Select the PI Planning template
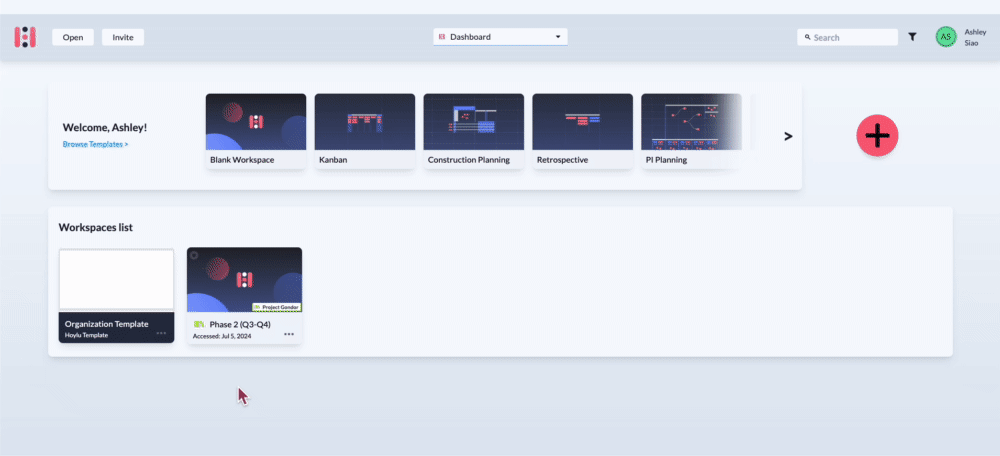Screen dimensions: 1000x456 691,131
